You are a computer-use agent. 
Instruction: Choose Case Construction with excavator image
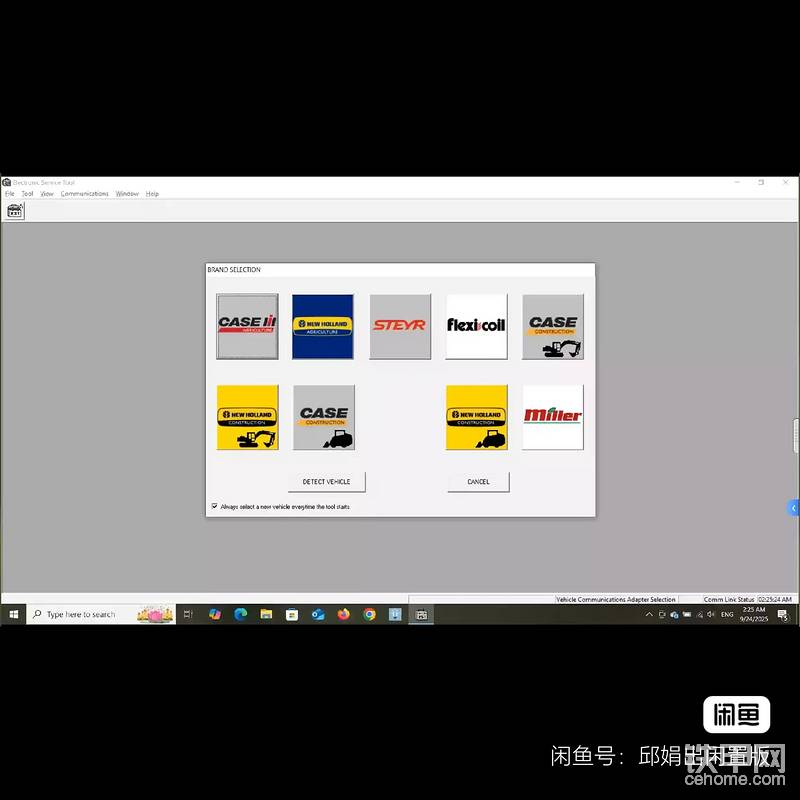(x=553, y=326)
